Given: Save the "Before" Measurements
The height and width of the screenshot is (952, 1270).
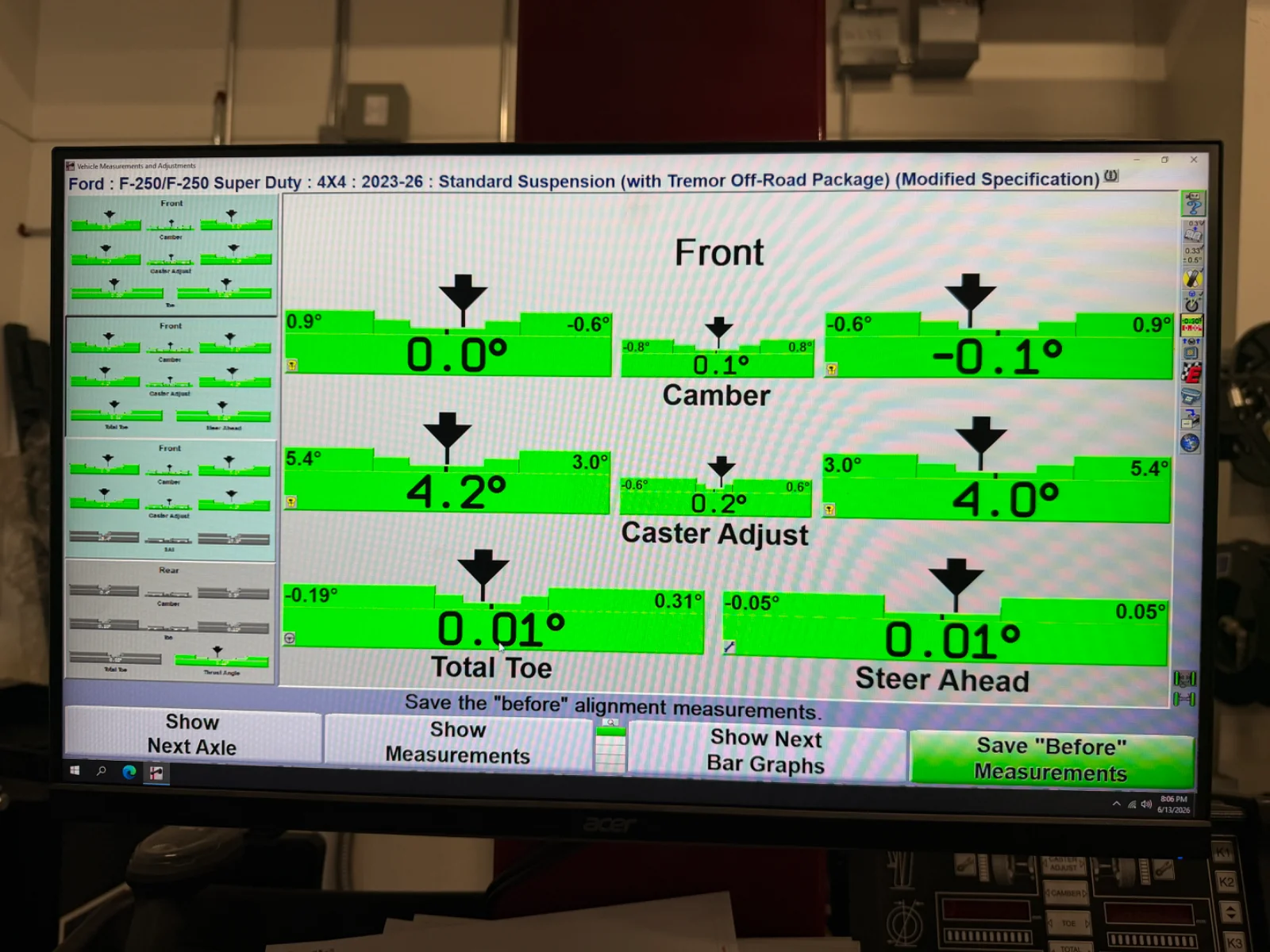Looking at the screenshot, I should point(1052,759).
